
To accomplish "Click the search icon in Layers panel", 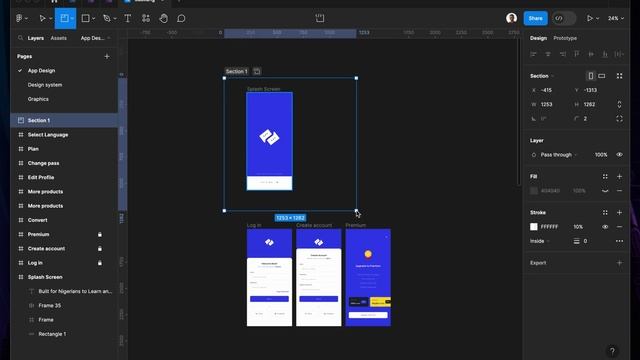I will pyautogui.click(x=20, y=38).
